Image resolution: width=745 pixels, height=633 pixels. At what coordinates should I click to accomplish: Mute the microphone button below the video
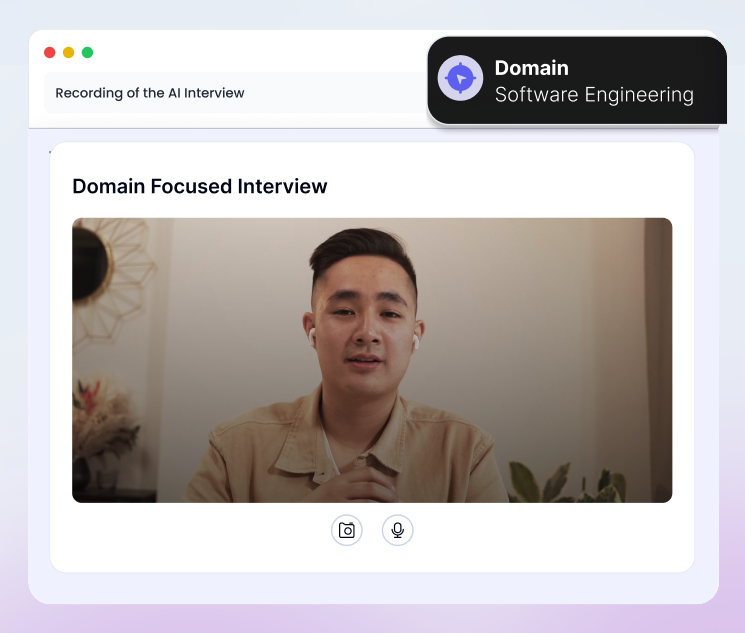point(397,530)
